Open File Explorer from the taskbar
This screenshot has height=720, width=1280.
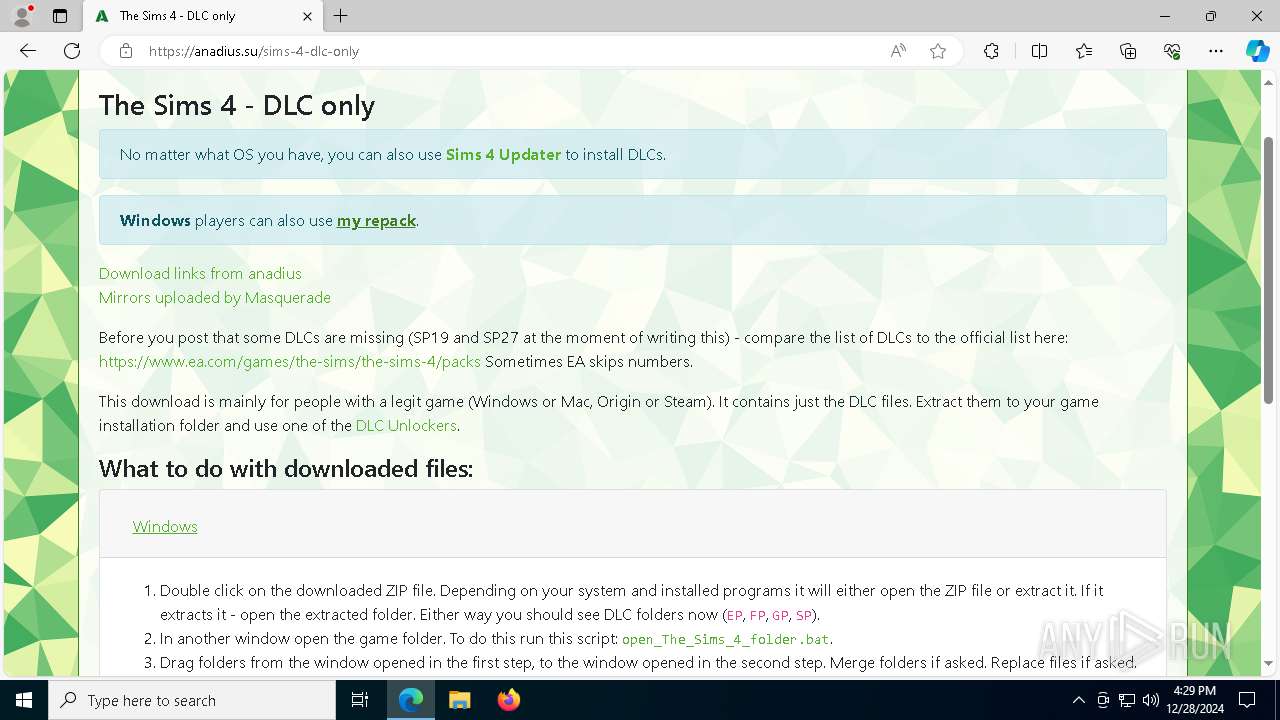(460, 700)
